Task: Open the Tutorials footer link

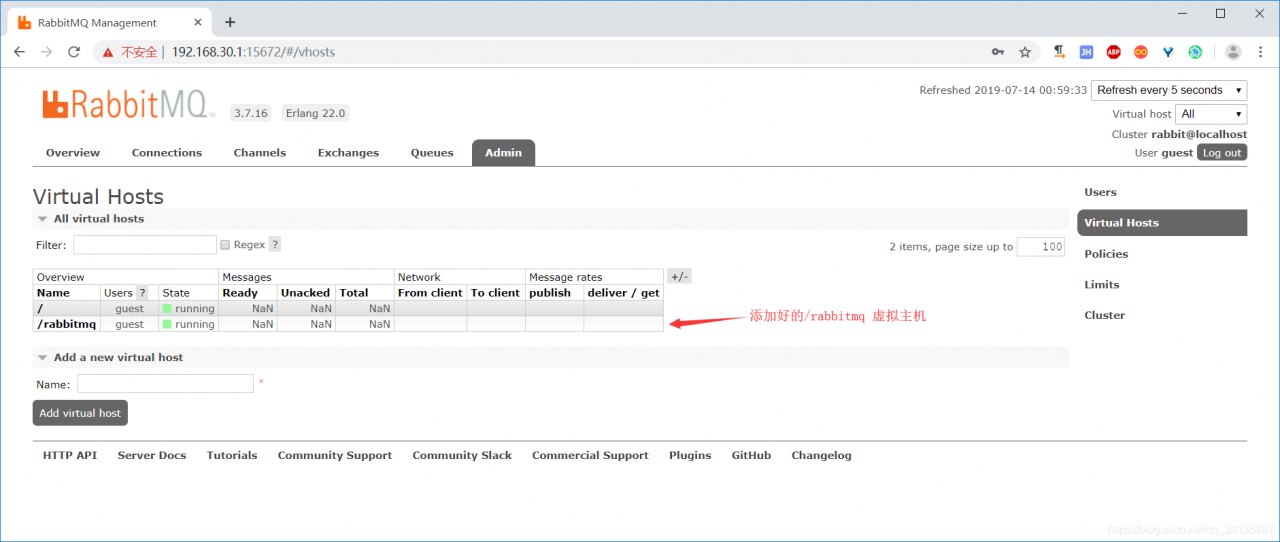Action: coord(232,455)
